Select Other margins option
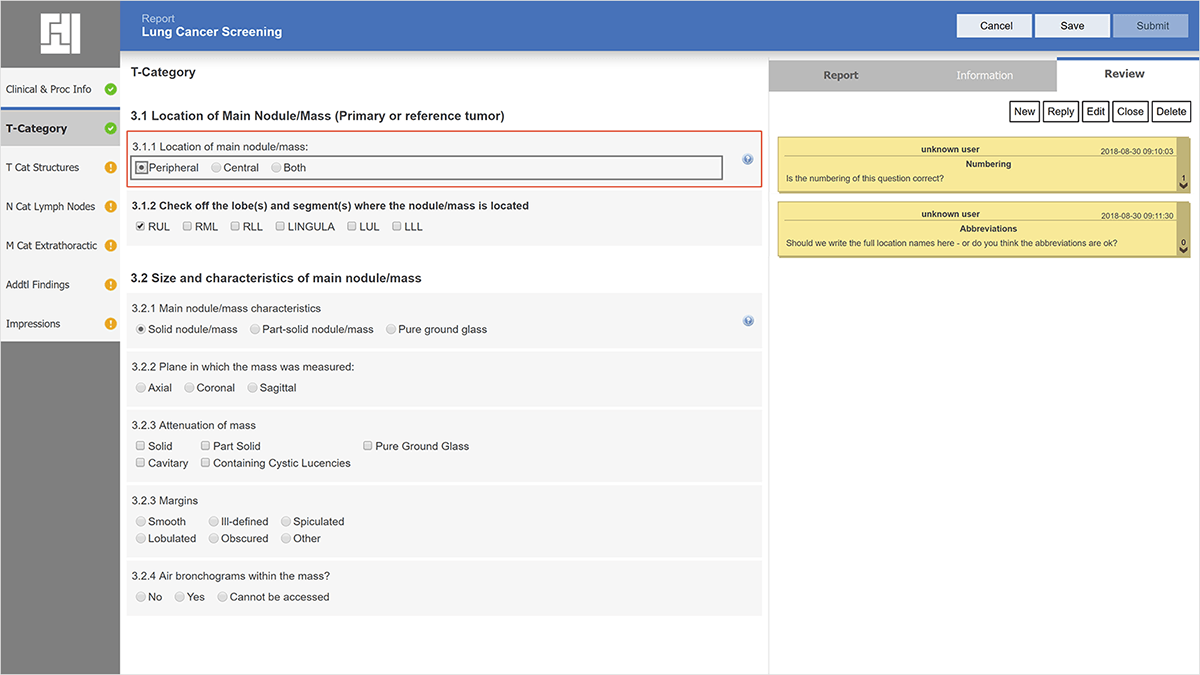 point(286,539)
